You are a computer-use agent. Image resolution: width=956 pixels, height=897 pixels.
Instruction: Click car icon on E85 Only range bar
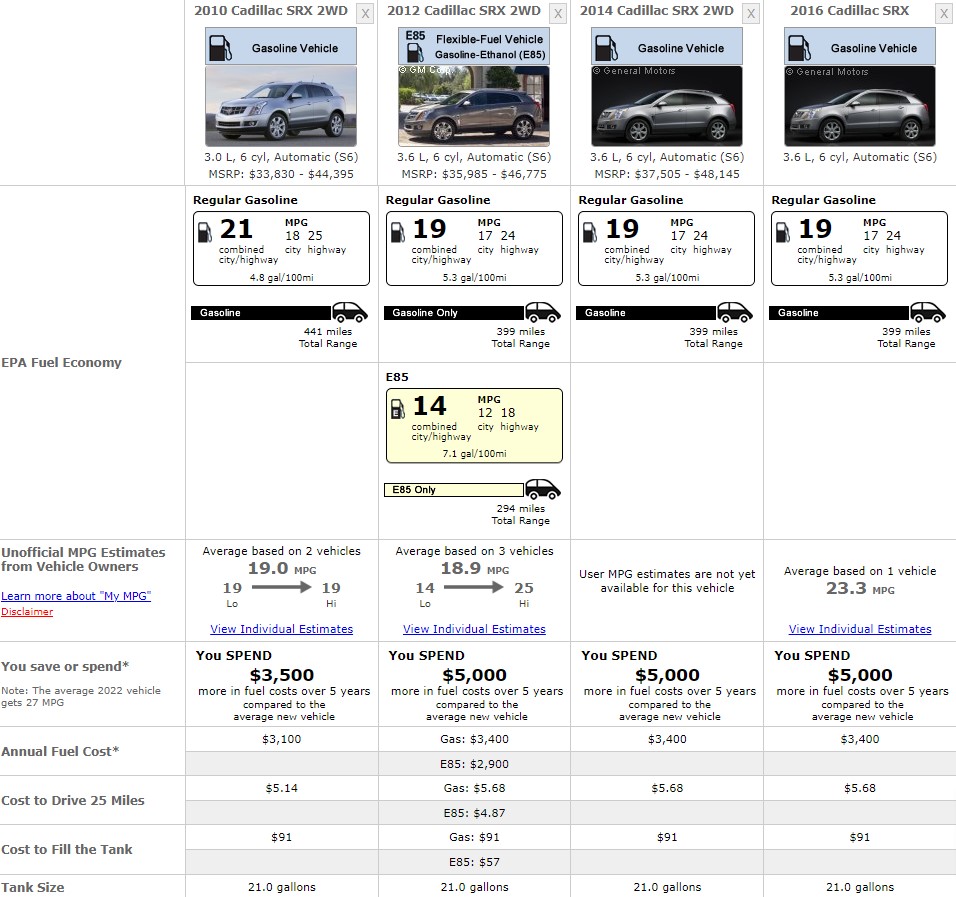(543, 489)
